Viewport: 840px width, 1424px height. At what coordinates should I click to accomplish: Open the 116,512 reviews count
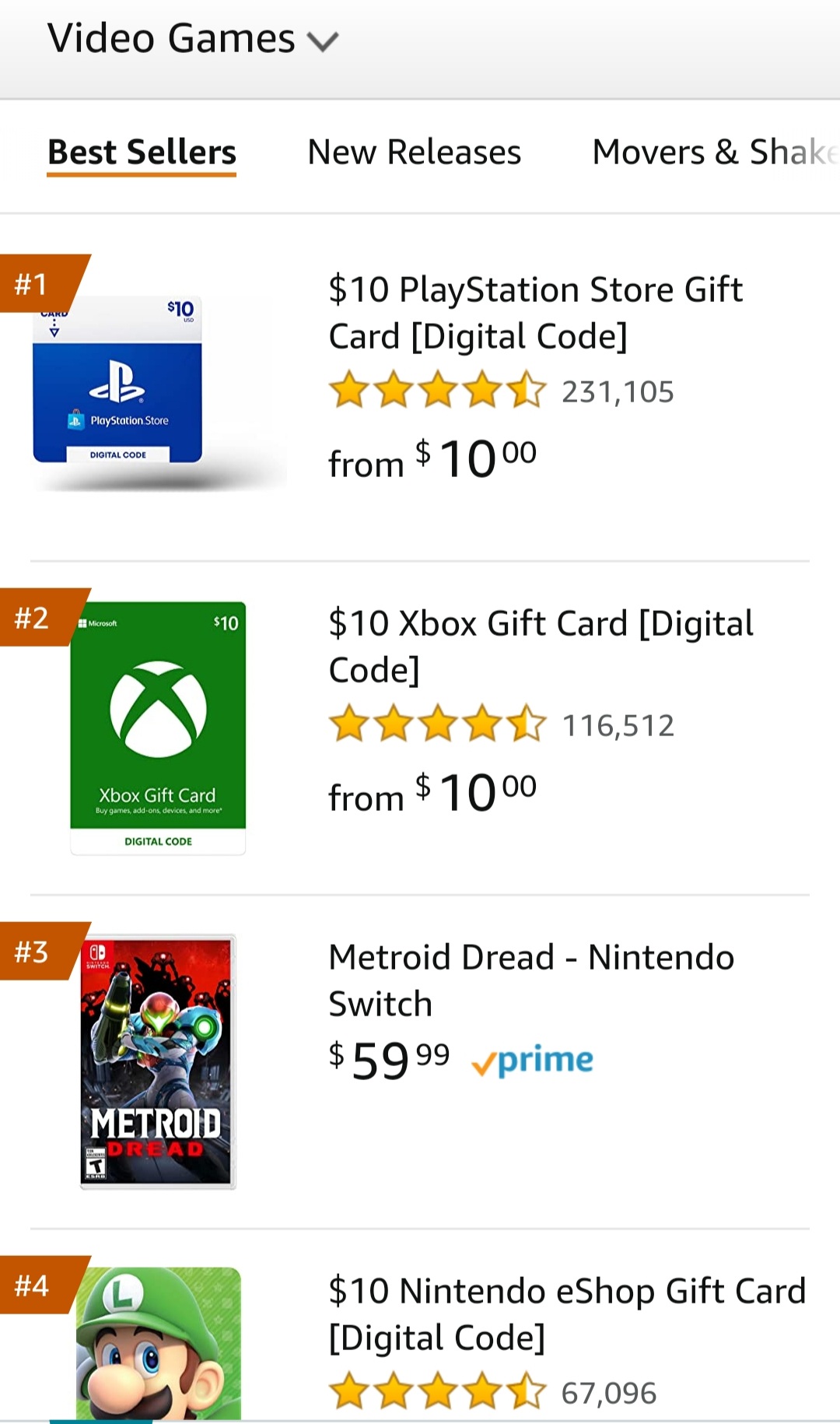coord(618,726)
